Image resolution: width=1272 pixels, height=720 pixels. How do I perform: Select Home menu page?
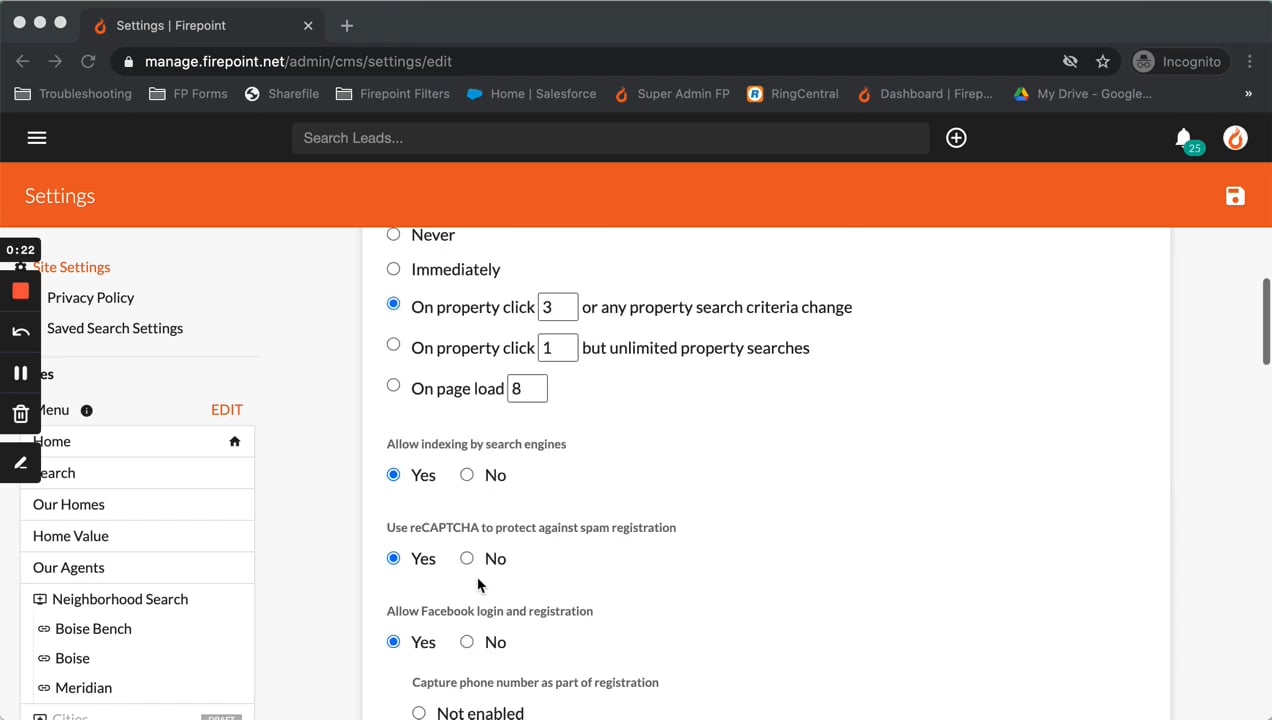click(137, 441)
